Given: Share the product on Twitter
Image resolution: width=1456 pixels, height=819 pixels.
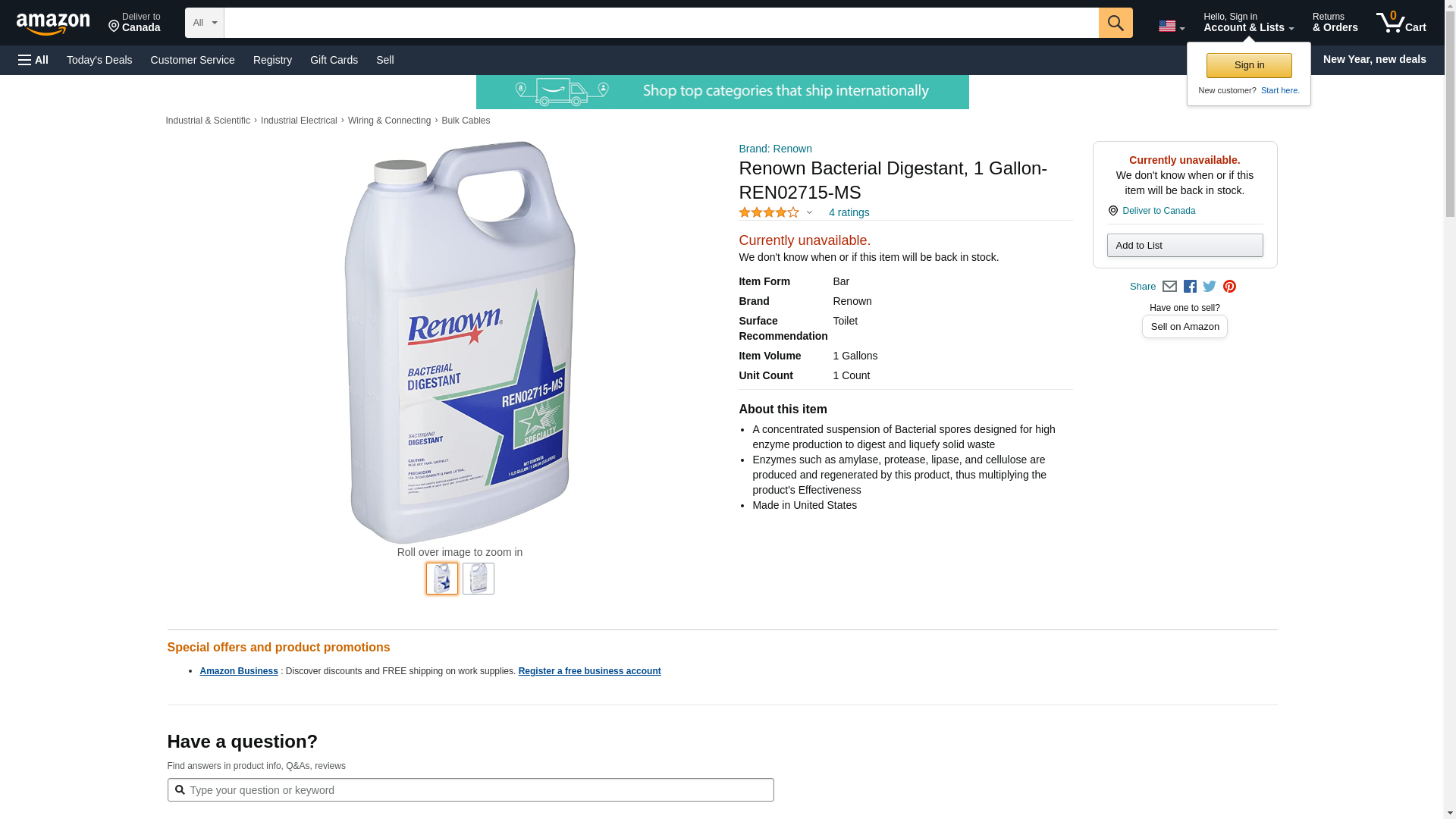Looking at the screenshot, I should [x=1210, y=287].
